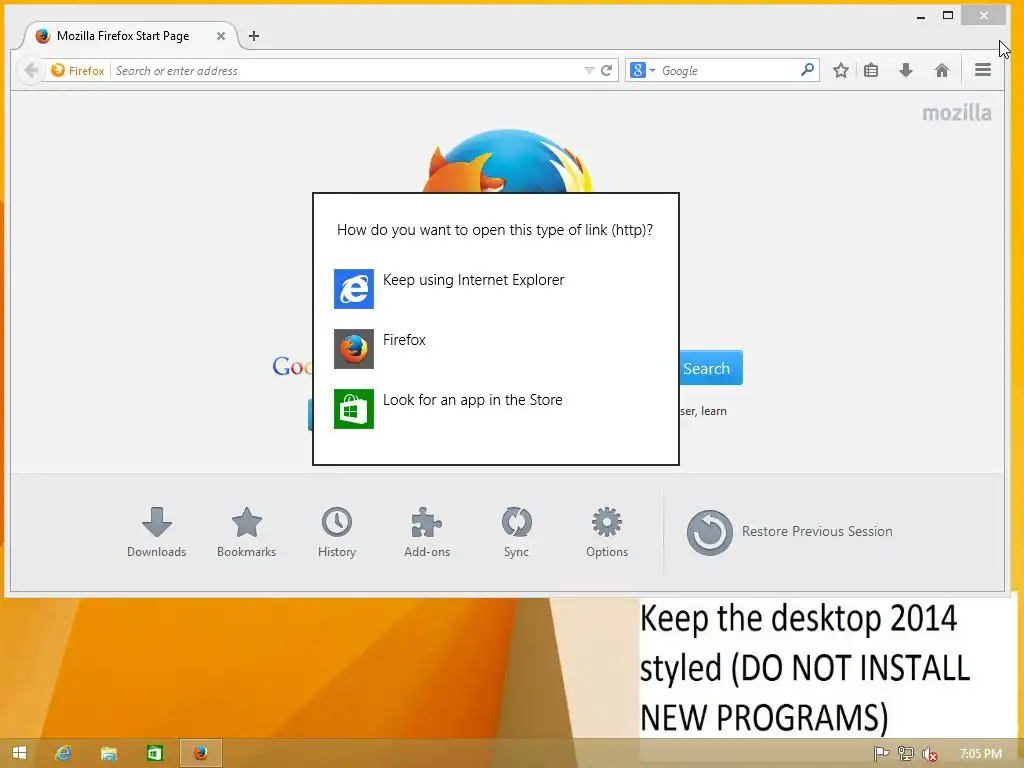
Task: Click the search magnifier icon
Action: (x=808, y=69)
